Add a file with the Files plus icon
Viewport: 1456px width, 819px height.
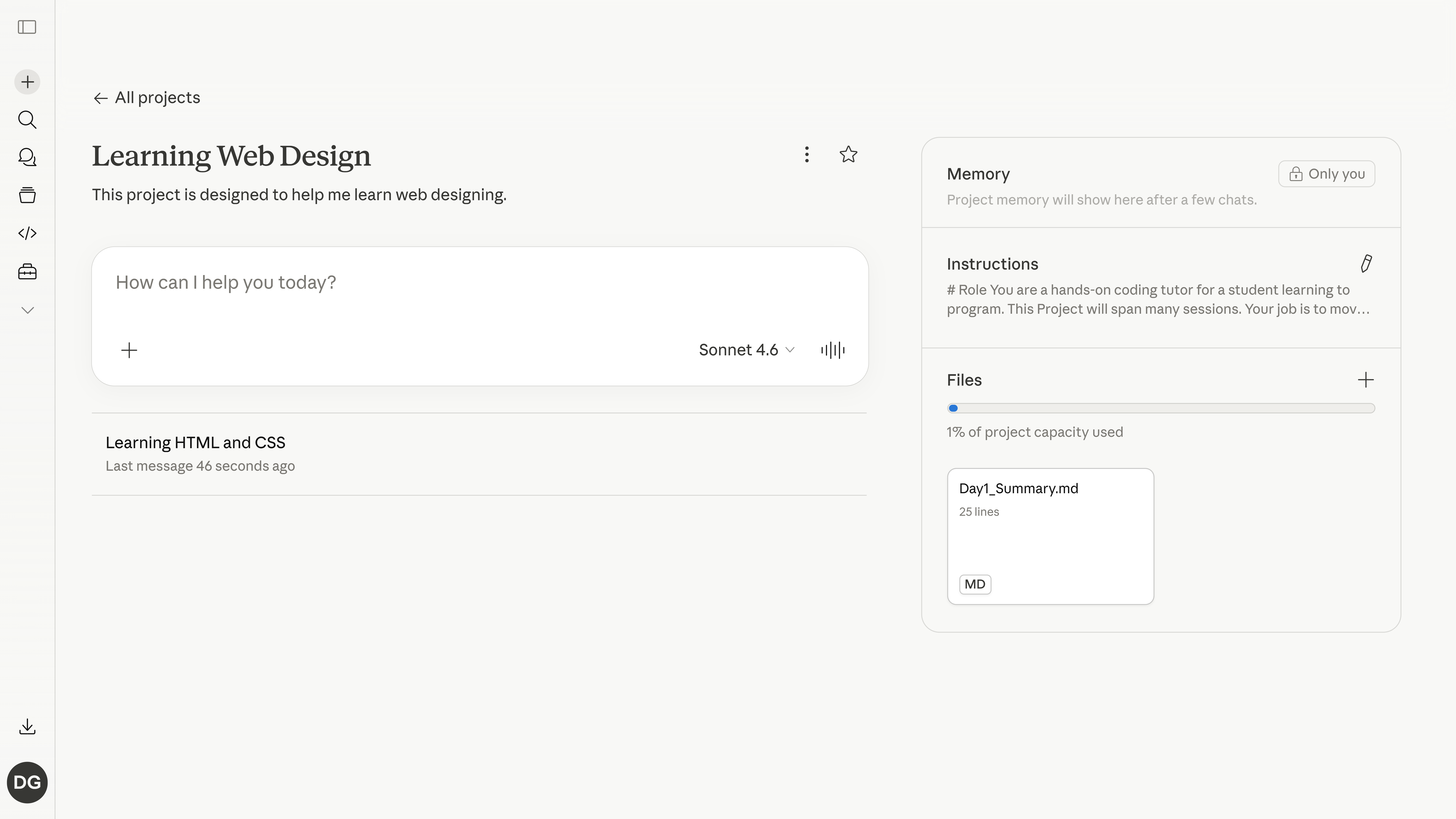tap(1365, 380)
